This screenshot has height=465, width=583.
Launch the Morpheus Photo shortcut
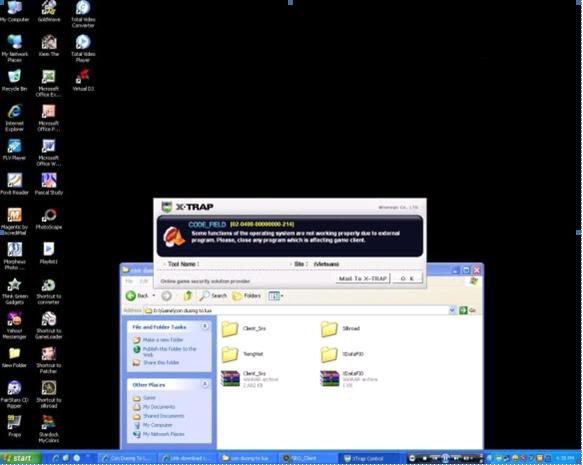(x=15, y=256)
